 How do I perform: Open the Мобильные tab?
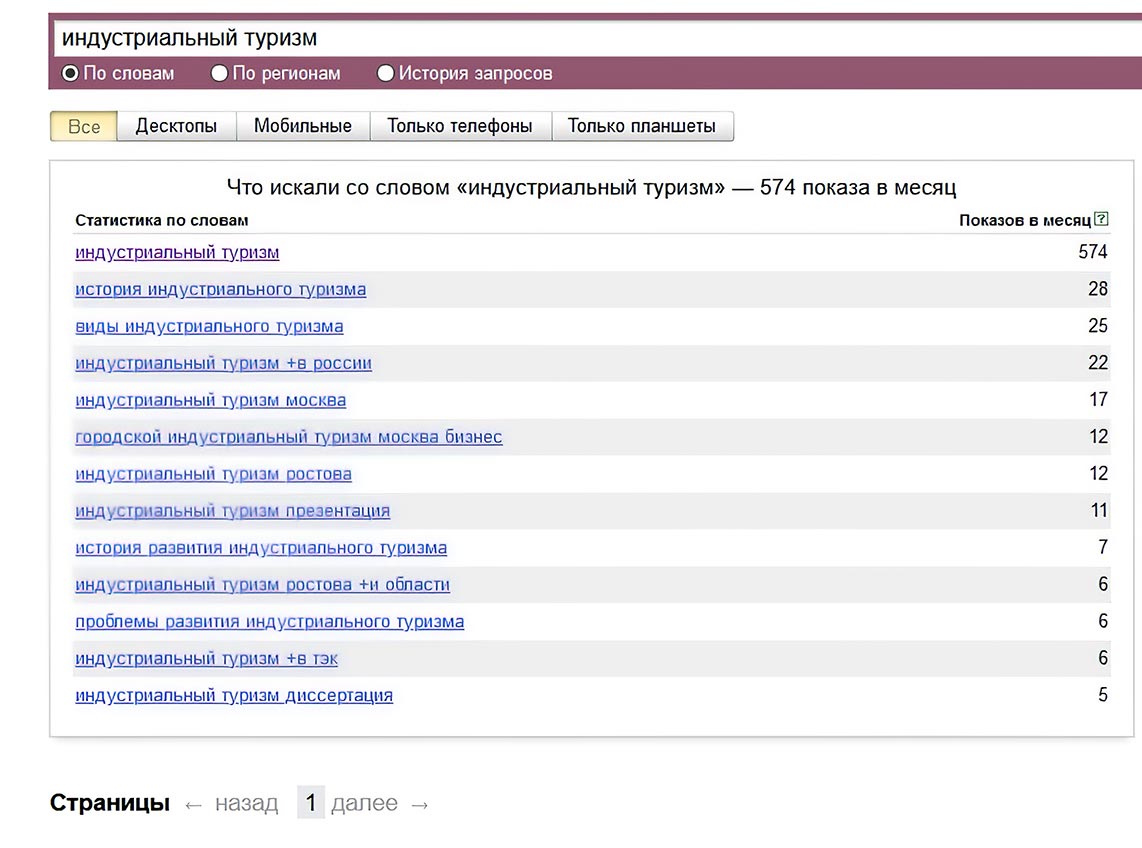[303, 127]
